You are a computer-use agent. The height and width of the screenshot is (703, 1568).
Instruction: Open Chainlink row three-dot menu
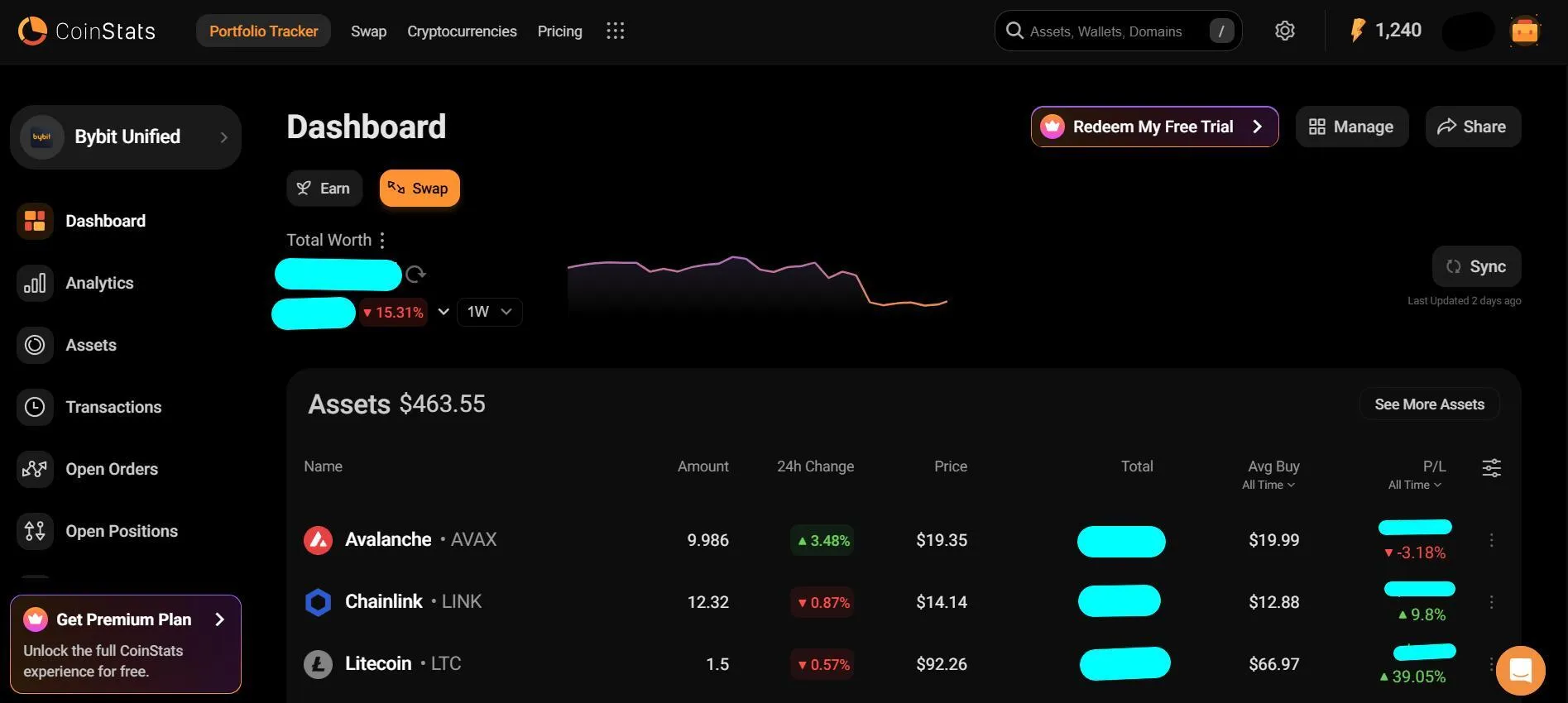[x=1491, y=602]
